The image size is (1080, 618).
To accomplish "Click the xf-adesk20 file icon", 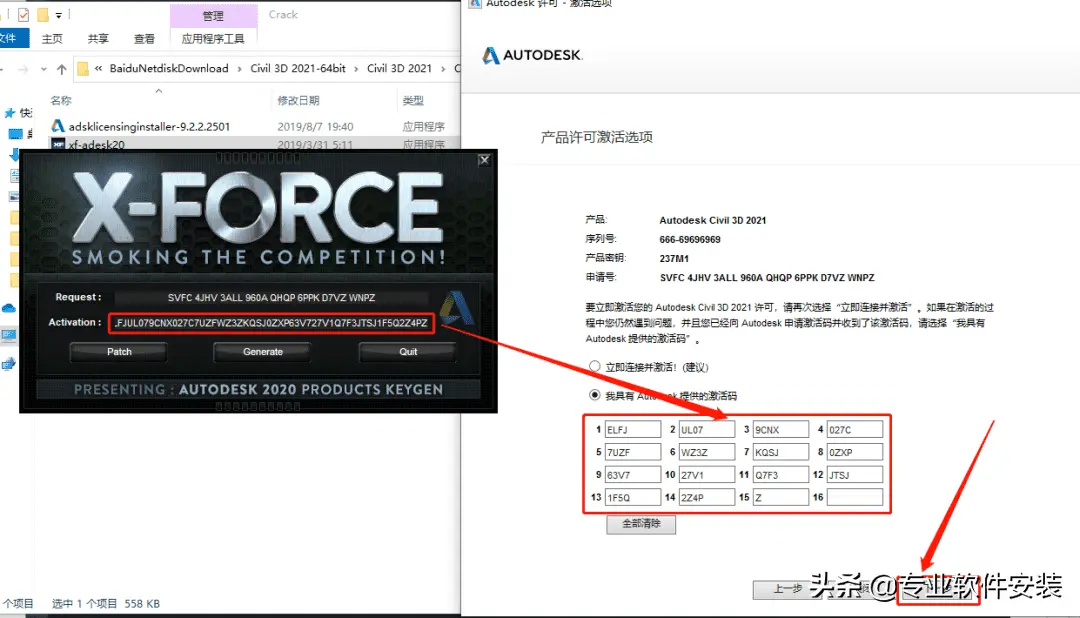I will 58,144.
